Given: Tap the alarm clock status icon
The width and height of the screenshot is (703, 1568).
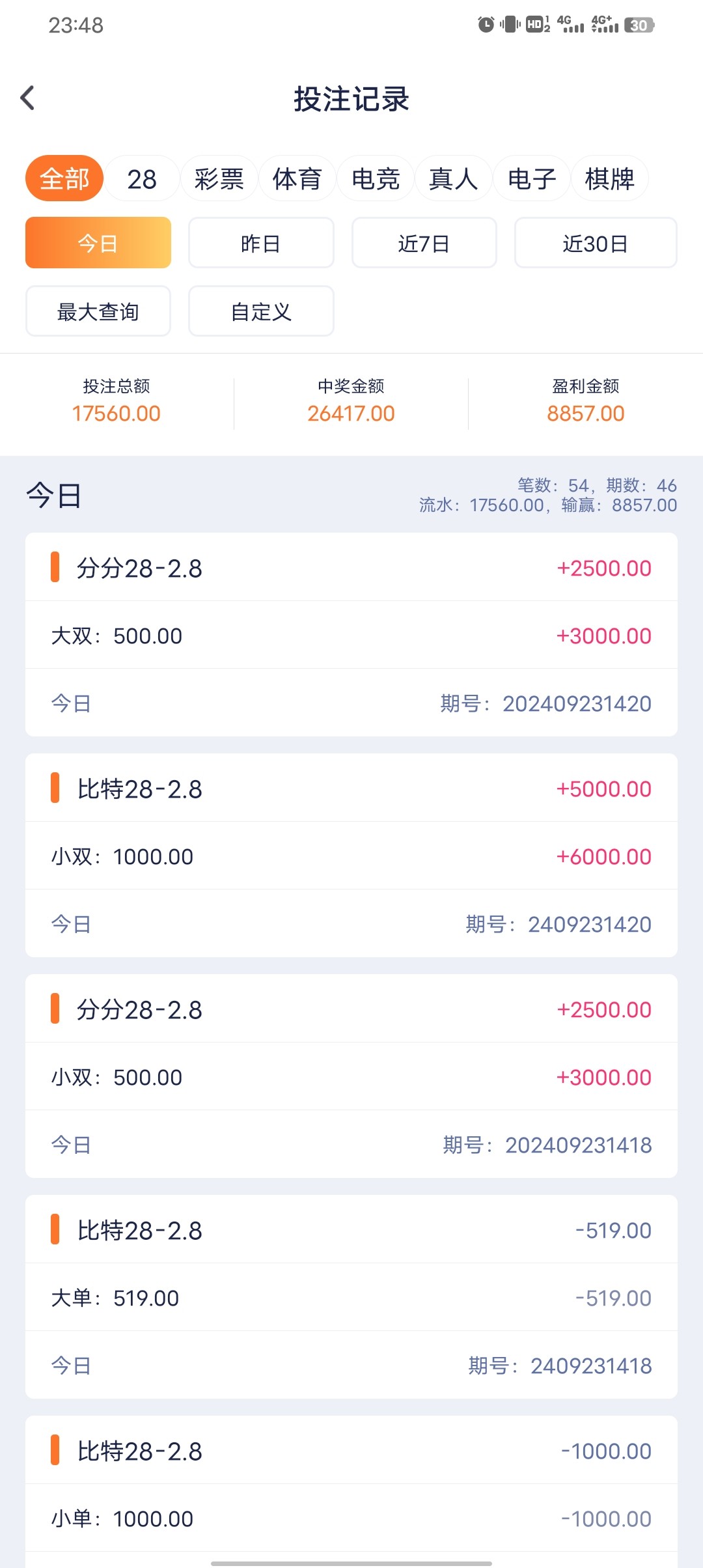Looking at the screenshot, I should pyautogui.click(x=486, y=25).
